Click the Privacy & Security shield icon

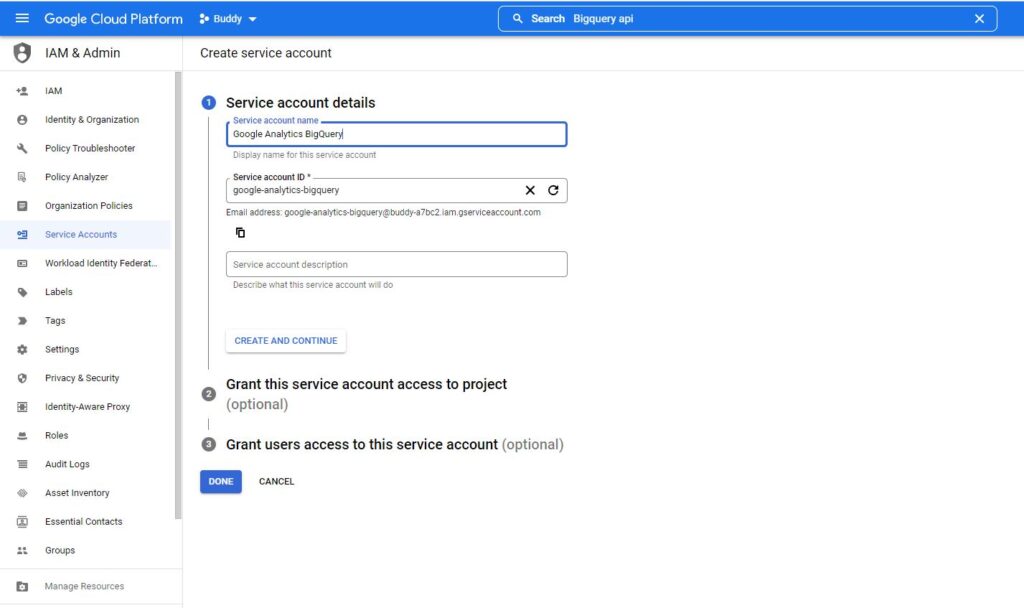[22, 378]
